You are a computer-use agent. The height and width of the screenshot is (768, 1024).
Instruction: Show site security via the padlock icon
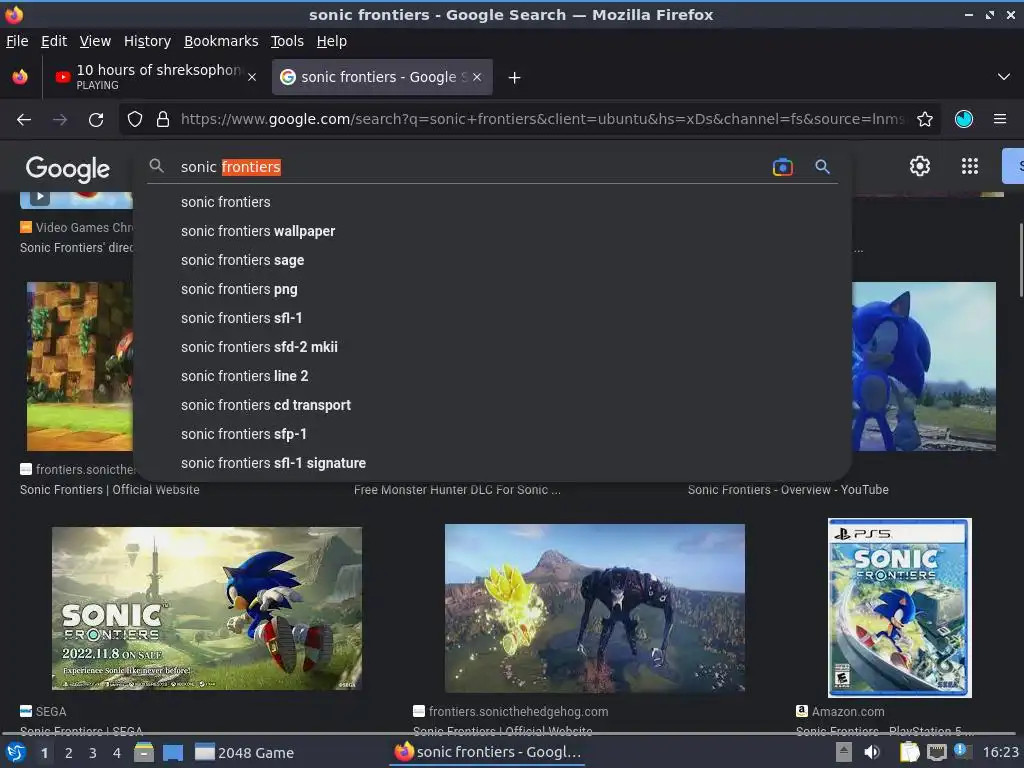163,120
